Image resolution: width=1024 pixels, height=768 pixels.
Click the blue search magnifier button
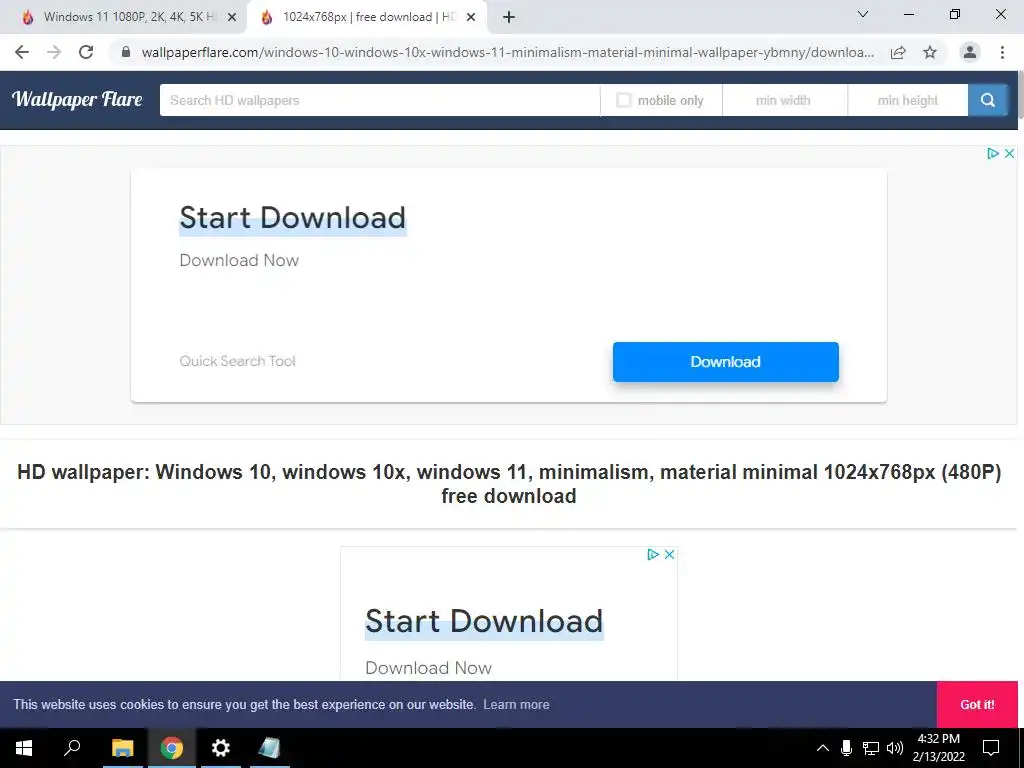tap(987, 100)
